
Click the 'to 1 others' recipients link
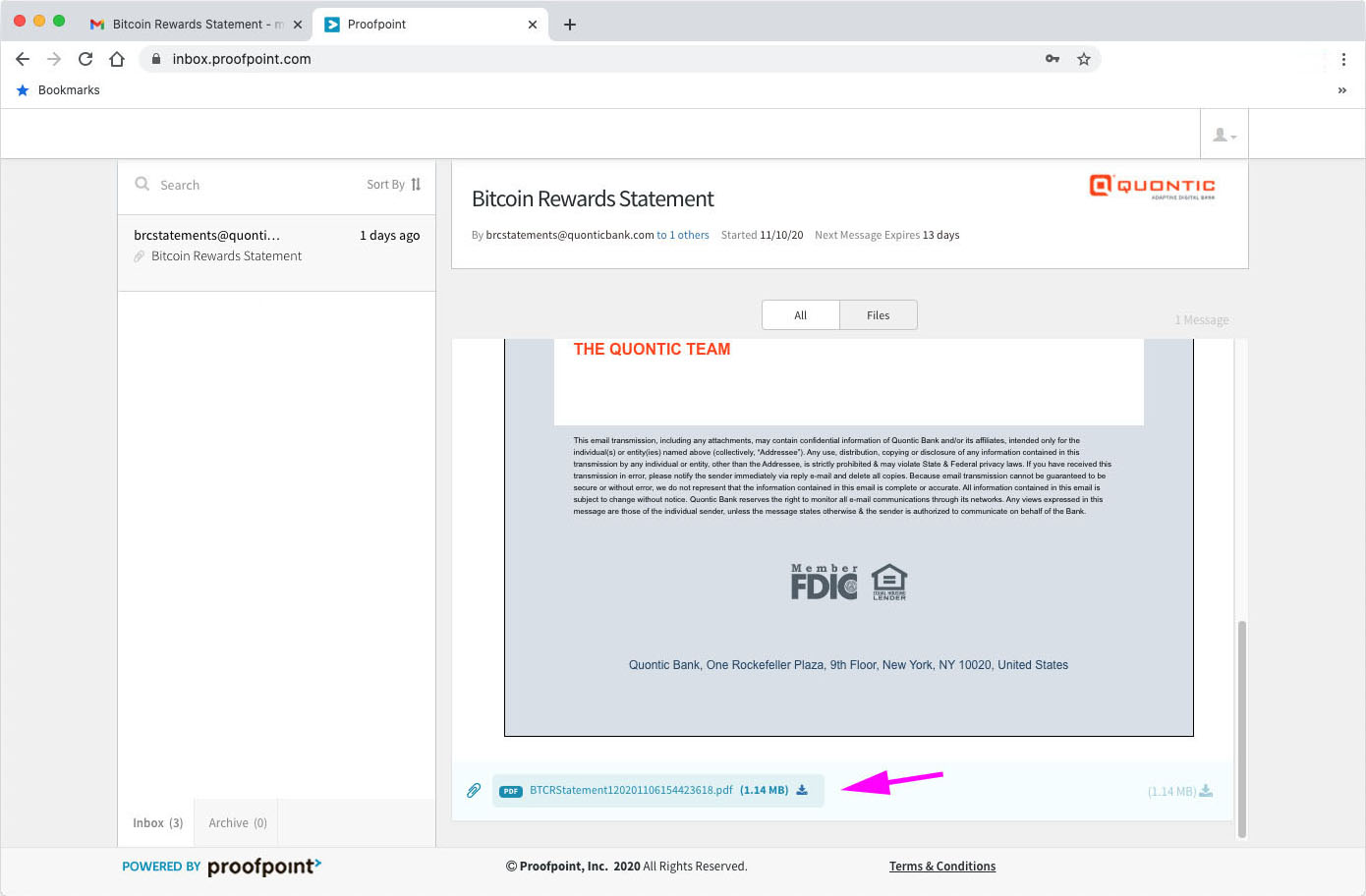pyautogui.click(x=683, y=235)
